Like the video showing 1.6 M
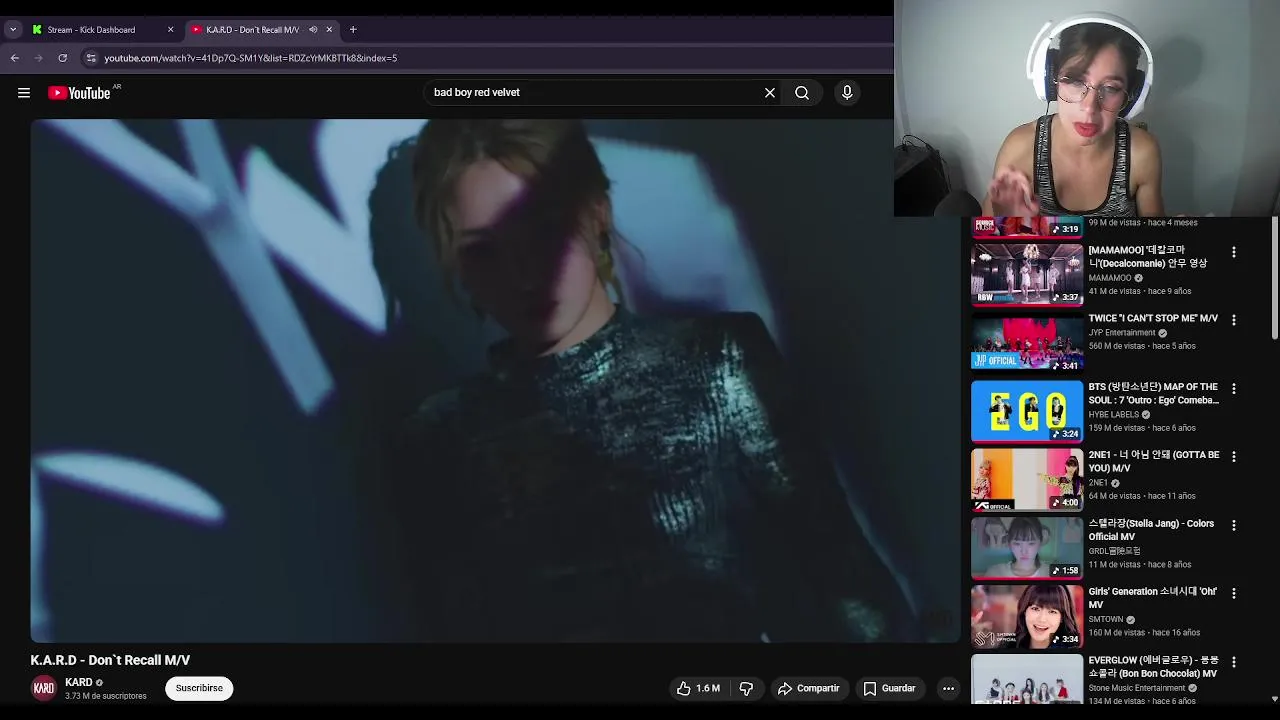This screenshot has height=720, width=1280. pyautogui.click(x=698, y=688)
